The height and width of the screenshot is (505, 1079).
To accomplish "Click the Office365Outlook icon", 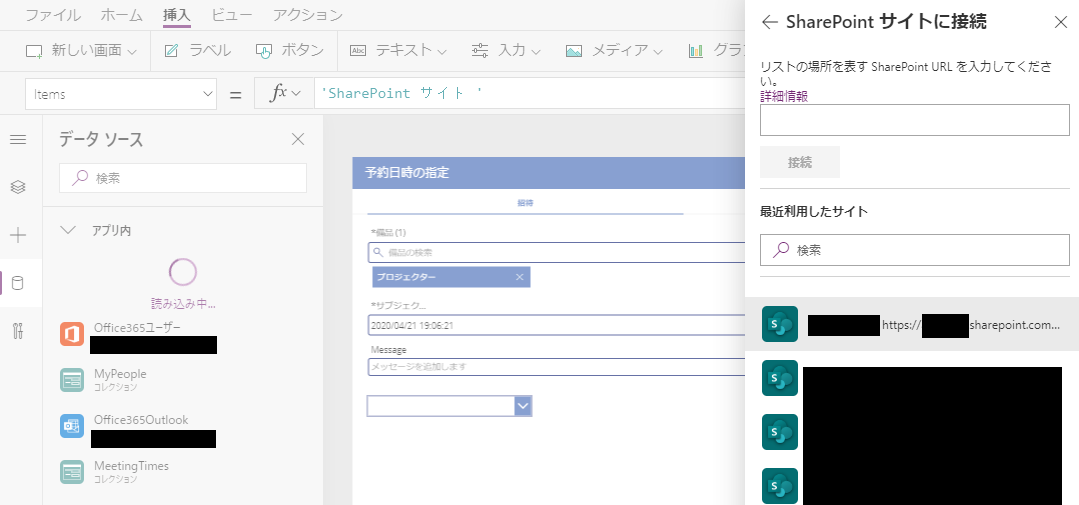I will (x=72, y=426).
